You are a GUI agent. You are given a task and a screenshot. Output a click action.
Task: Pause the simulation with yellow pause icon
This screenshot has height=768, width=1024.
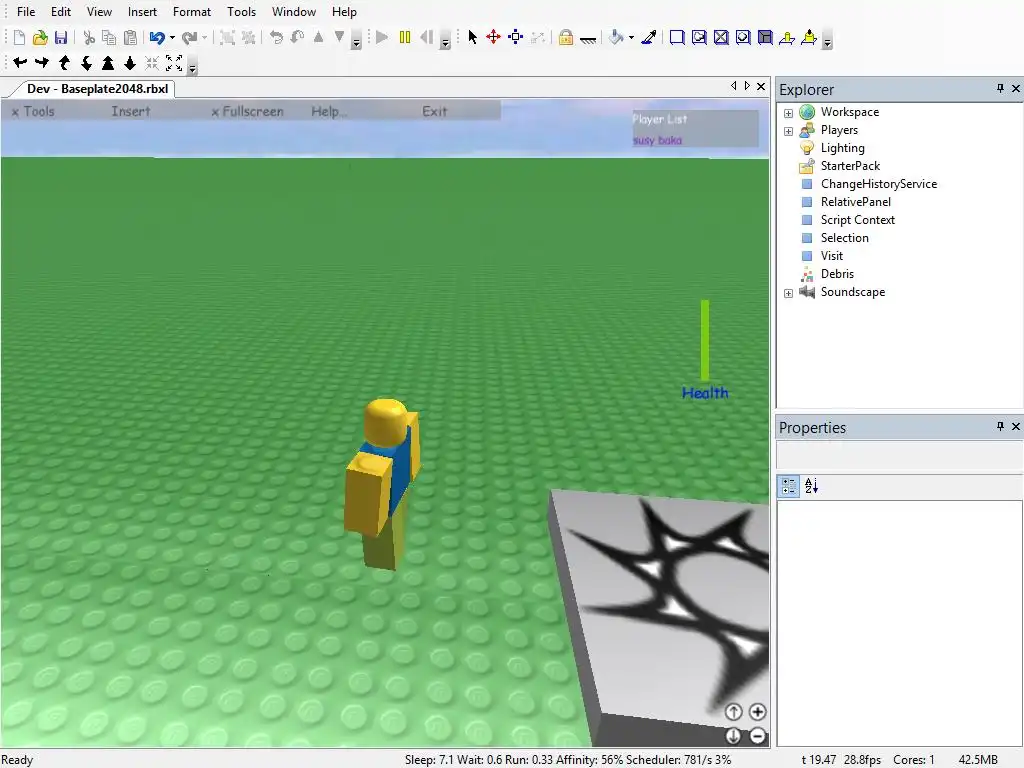(x=405, y=37)
